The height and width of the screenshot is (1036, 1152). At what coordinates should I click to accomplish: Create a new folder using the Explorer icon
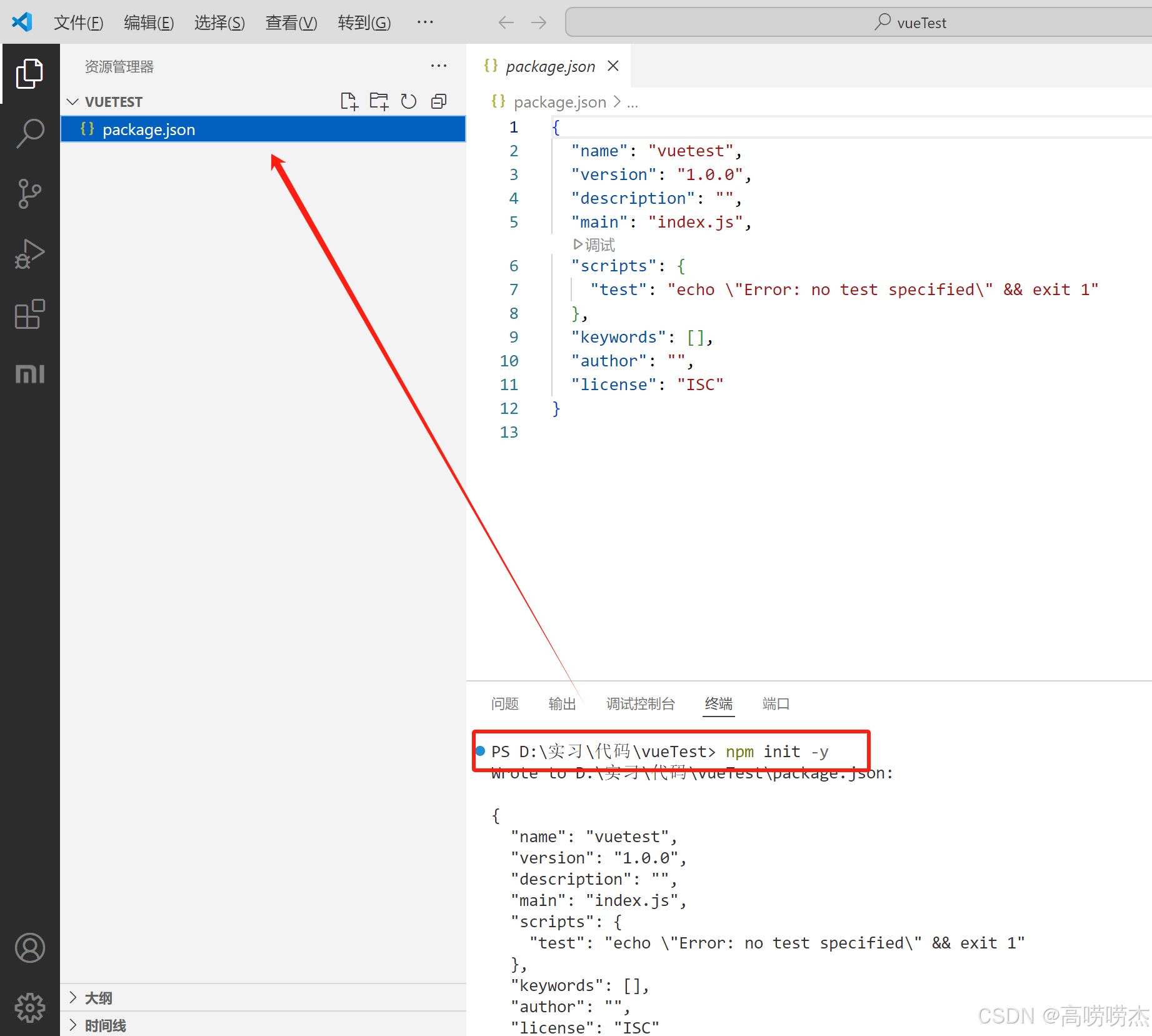pyautogui.click(x=379, y=101)
